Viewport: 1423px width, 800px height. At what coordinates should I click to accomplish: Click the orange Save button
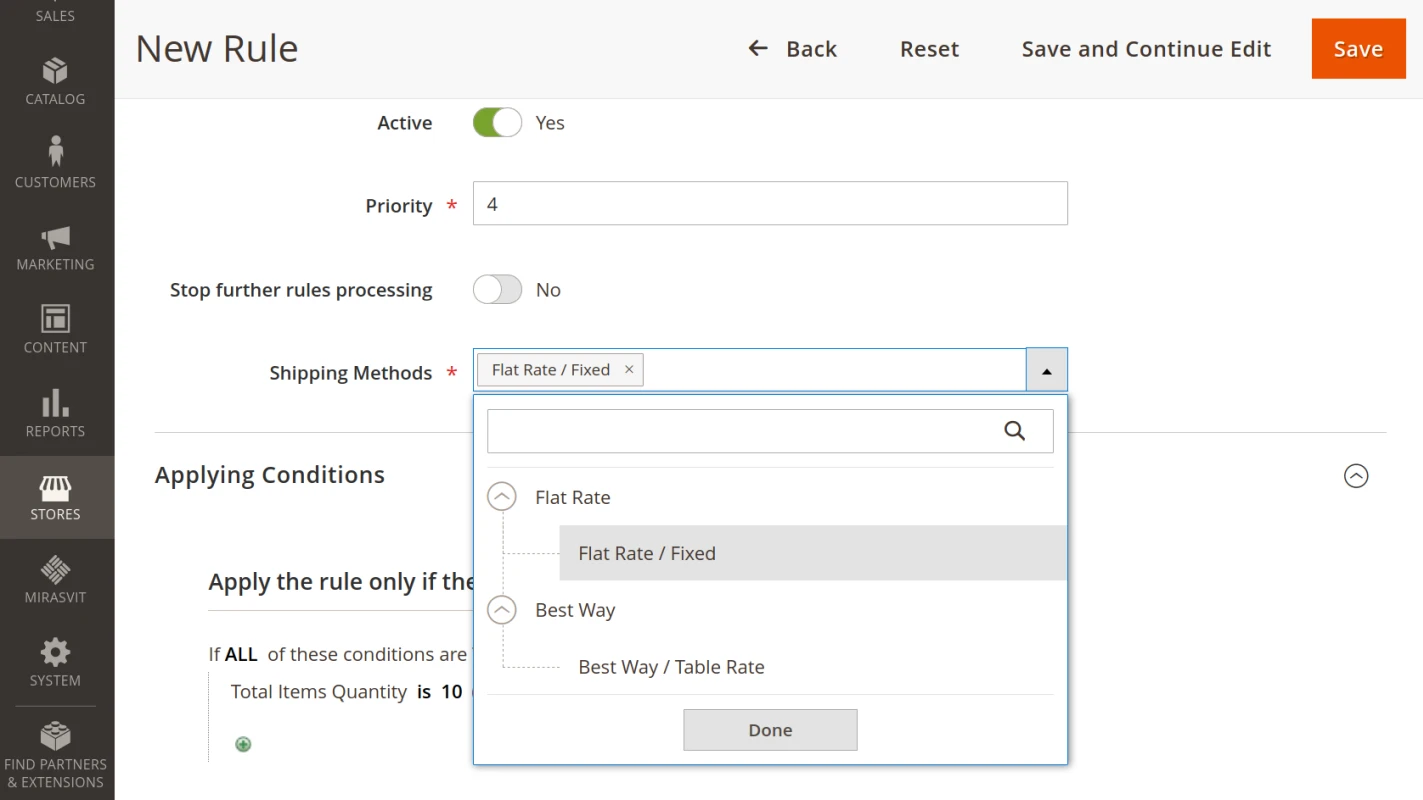coord(1358,49)
